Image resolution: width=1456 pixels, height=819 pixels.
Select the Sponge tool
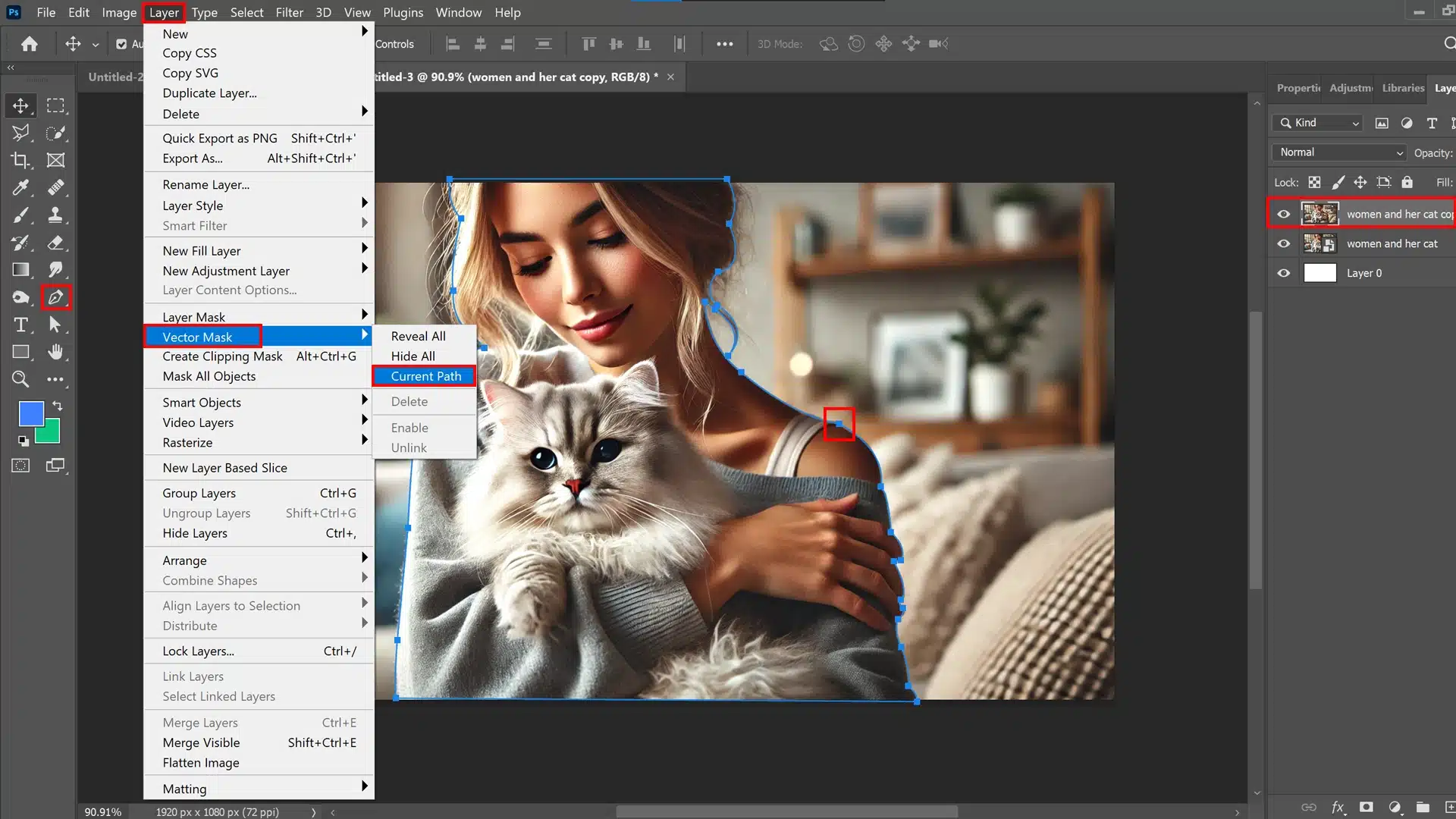20,297
